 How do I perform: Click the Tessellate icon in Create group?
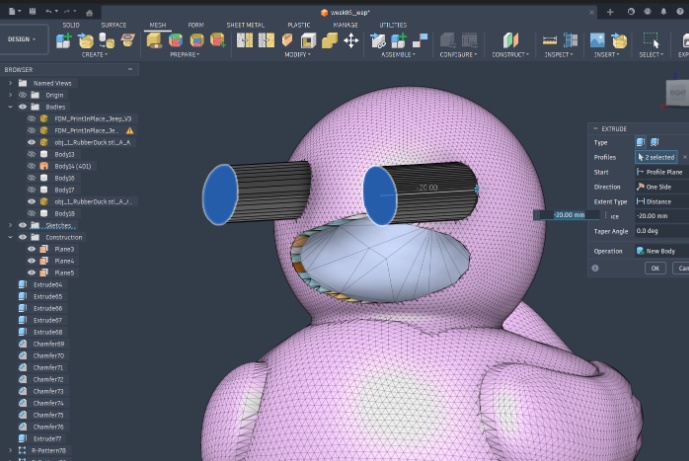click(107, 40)
